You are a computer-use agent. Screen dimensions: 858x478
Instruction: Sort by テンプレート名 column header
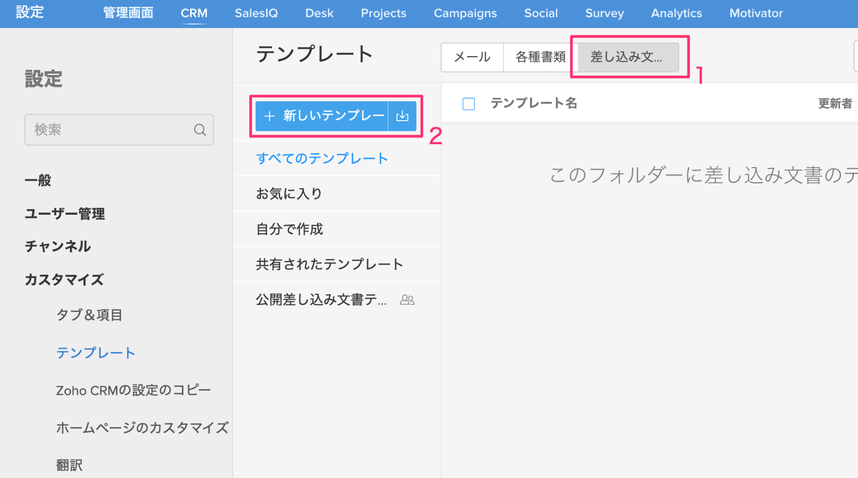pyautogui.click(x=534, y=103)
